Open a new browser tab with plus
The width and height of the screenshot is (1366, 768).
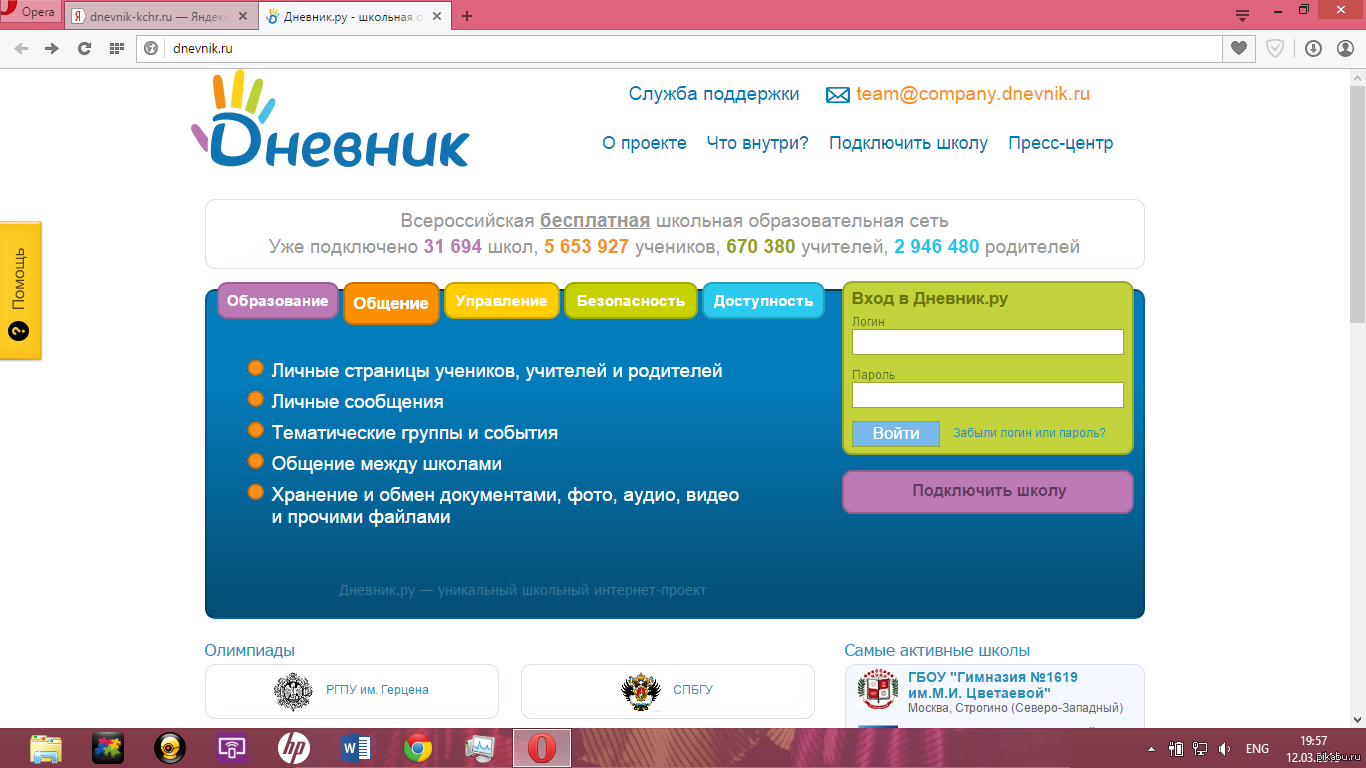pyautogui.click(x=467, y=16)
